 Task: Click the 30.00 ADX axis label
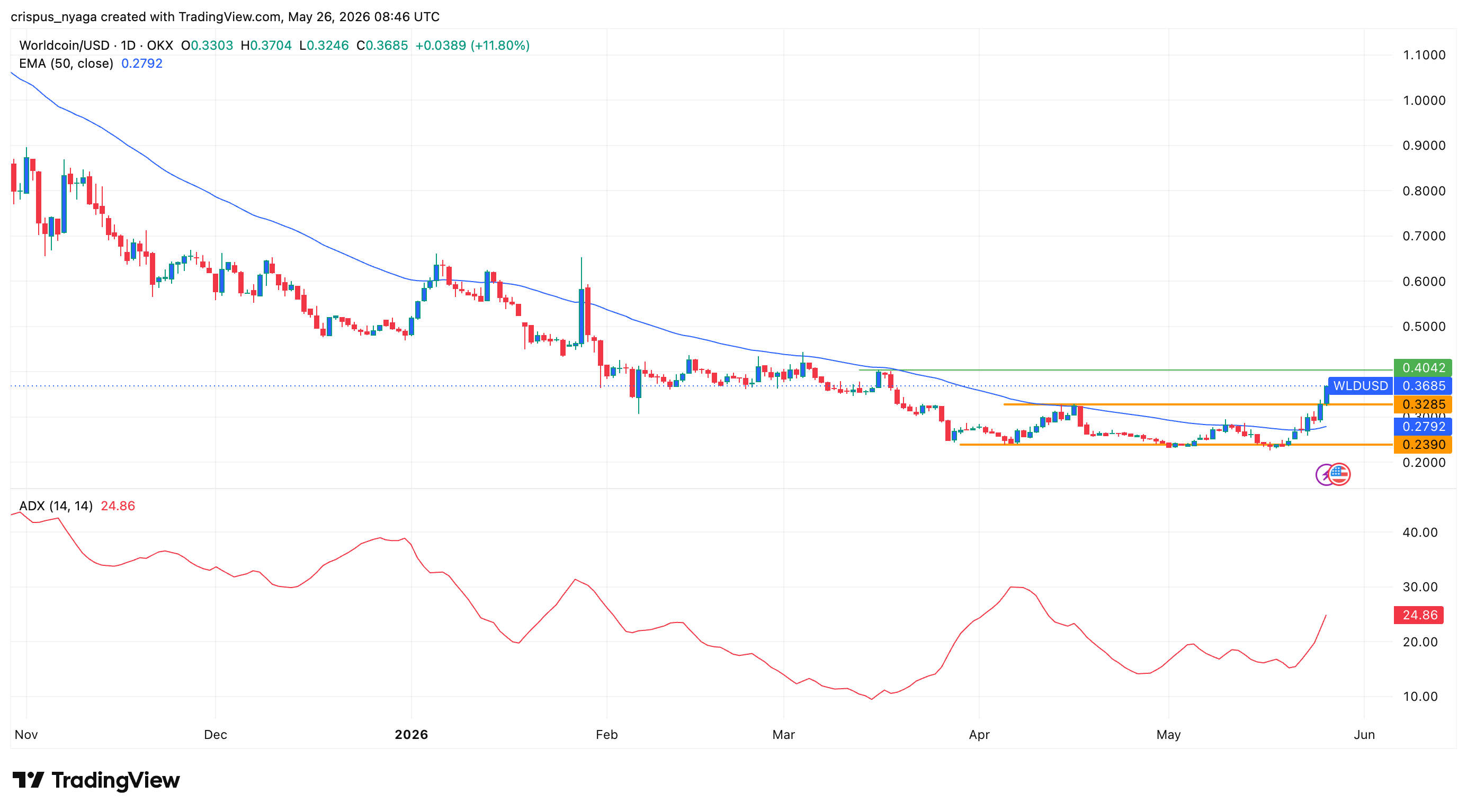pyautogui.click(x=1420, y=587)
